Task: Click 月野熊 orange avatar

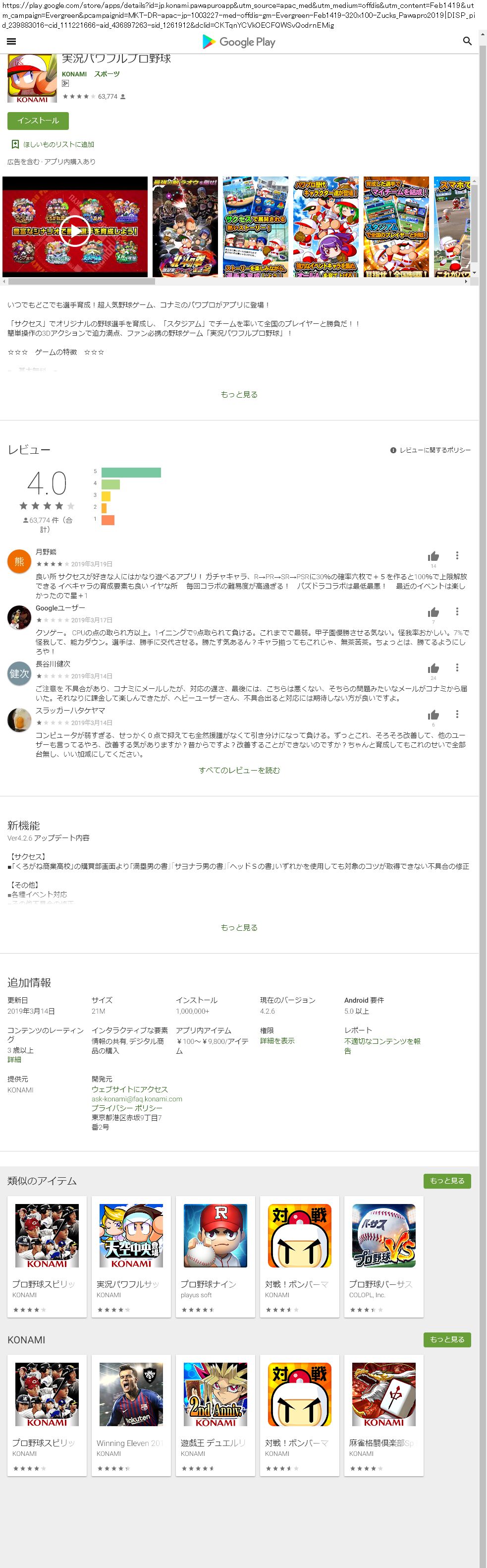Action: click(19, 561)
